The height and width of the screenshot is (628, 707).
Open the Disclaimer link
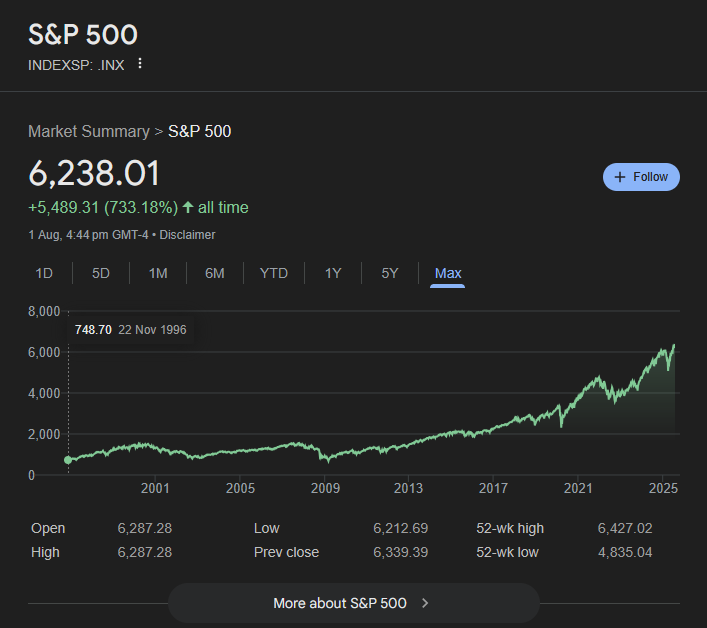click(x=187, y=235)
